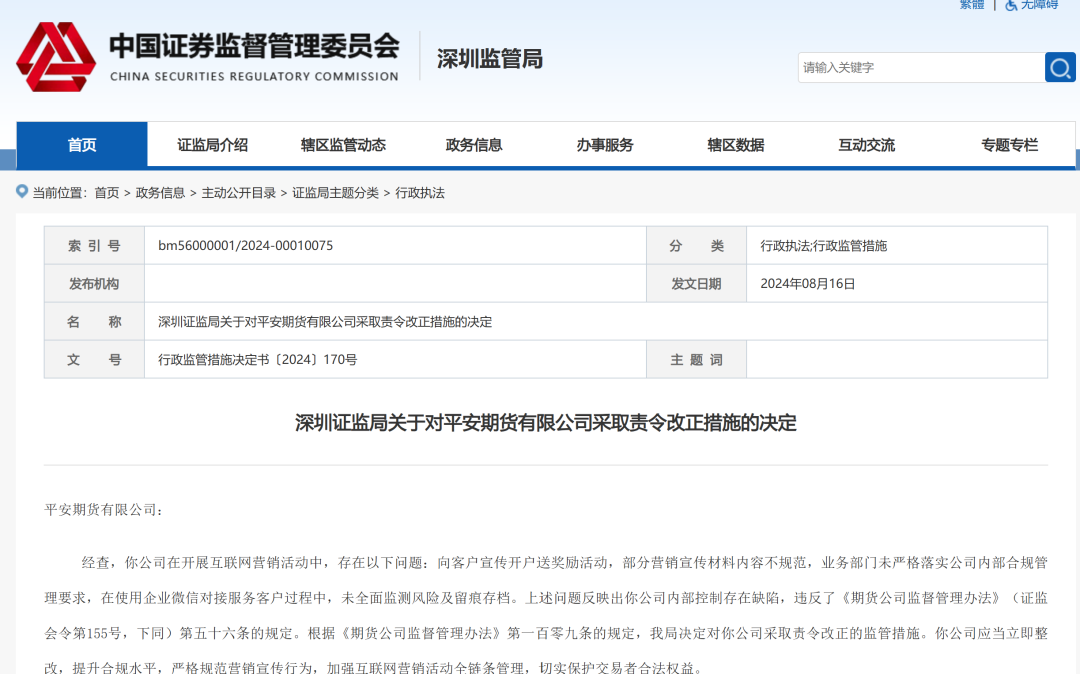The height and width of the screenshot is (674, 1080).
Task: Click the 深圳监管局 title text
Action: (489, 59)
